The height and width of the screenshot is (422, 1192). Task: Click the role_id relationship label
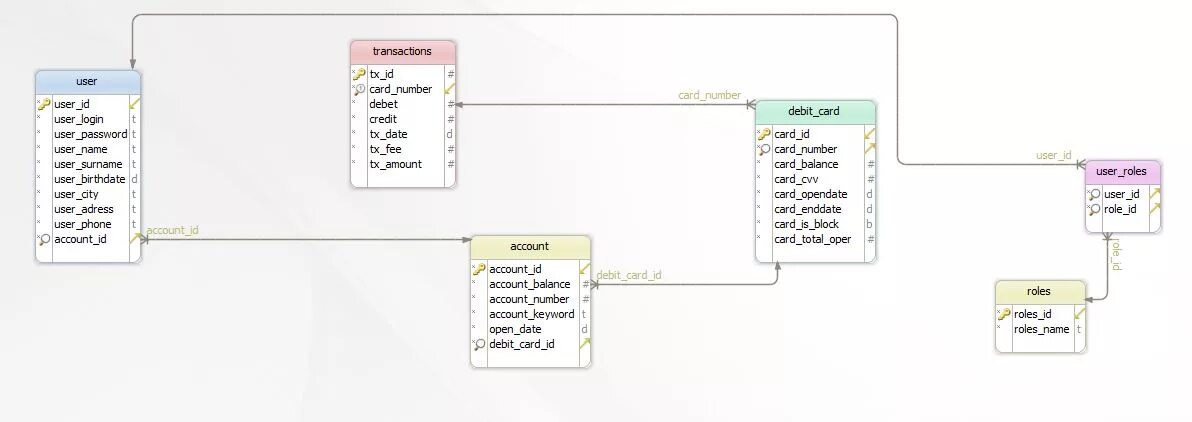click(x=1117, y=255)
